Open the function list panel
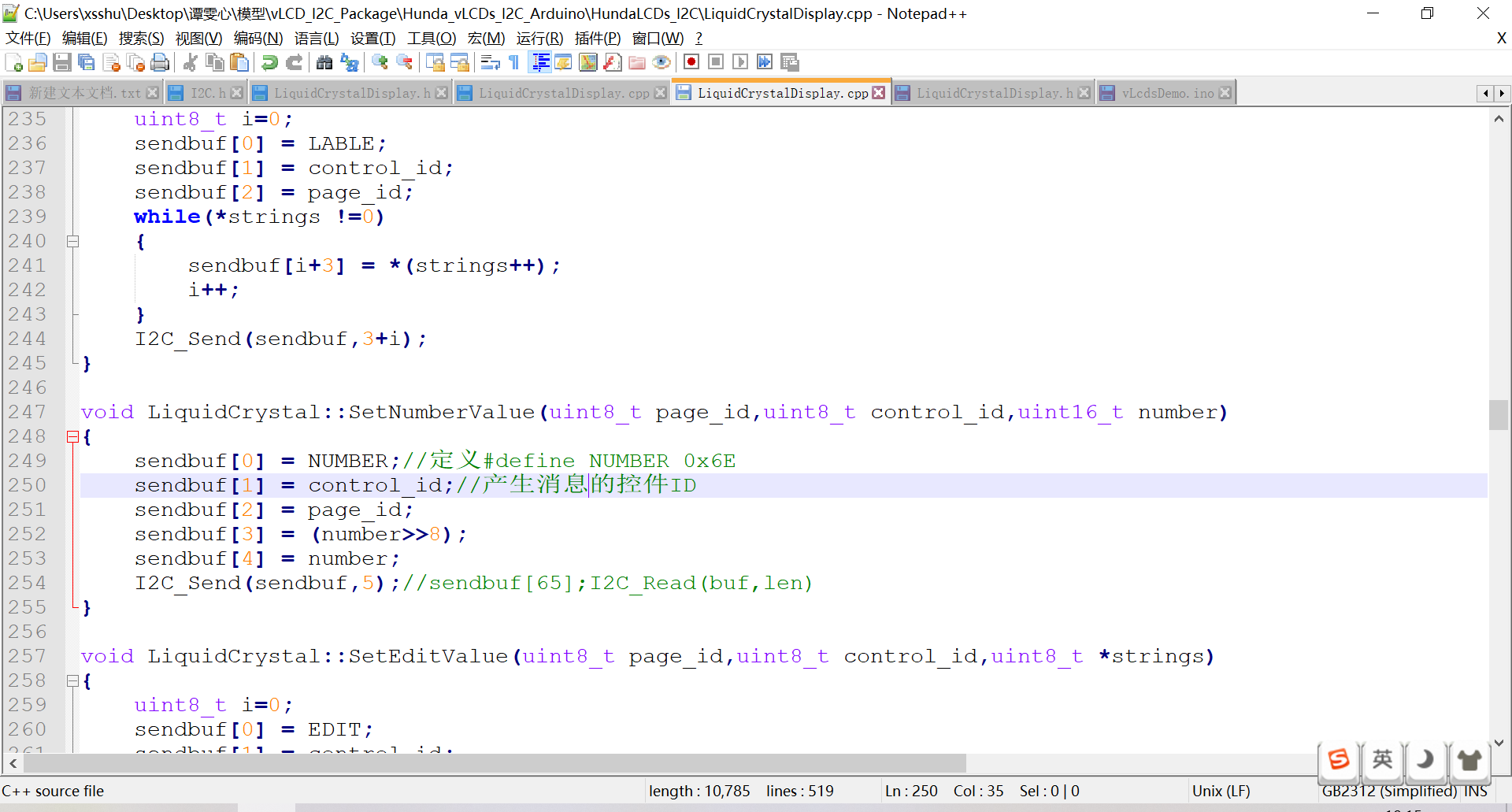The image size is (1512, 812). 613,62
